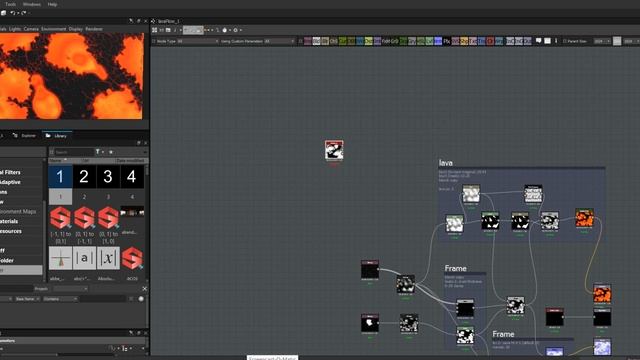Select the Library thumbnail numbered 3
640x360 pixels.
click(108, 176)
